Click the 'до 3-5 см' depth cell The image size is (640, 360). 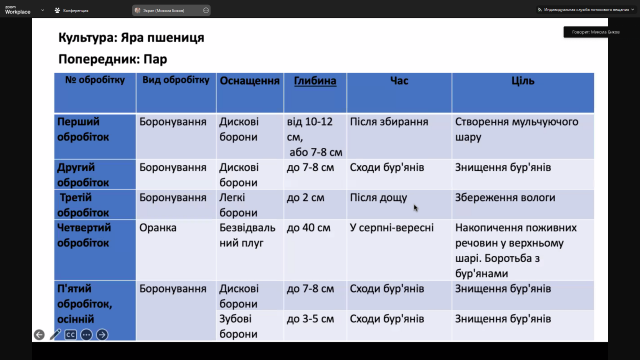(315, 326)
